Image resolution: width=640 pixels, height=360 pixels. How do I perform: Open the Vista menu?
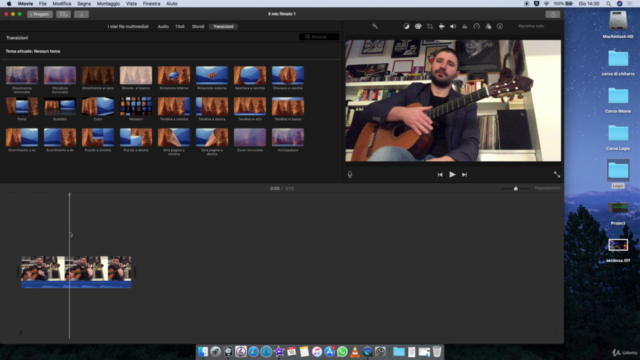pos(131,4)
